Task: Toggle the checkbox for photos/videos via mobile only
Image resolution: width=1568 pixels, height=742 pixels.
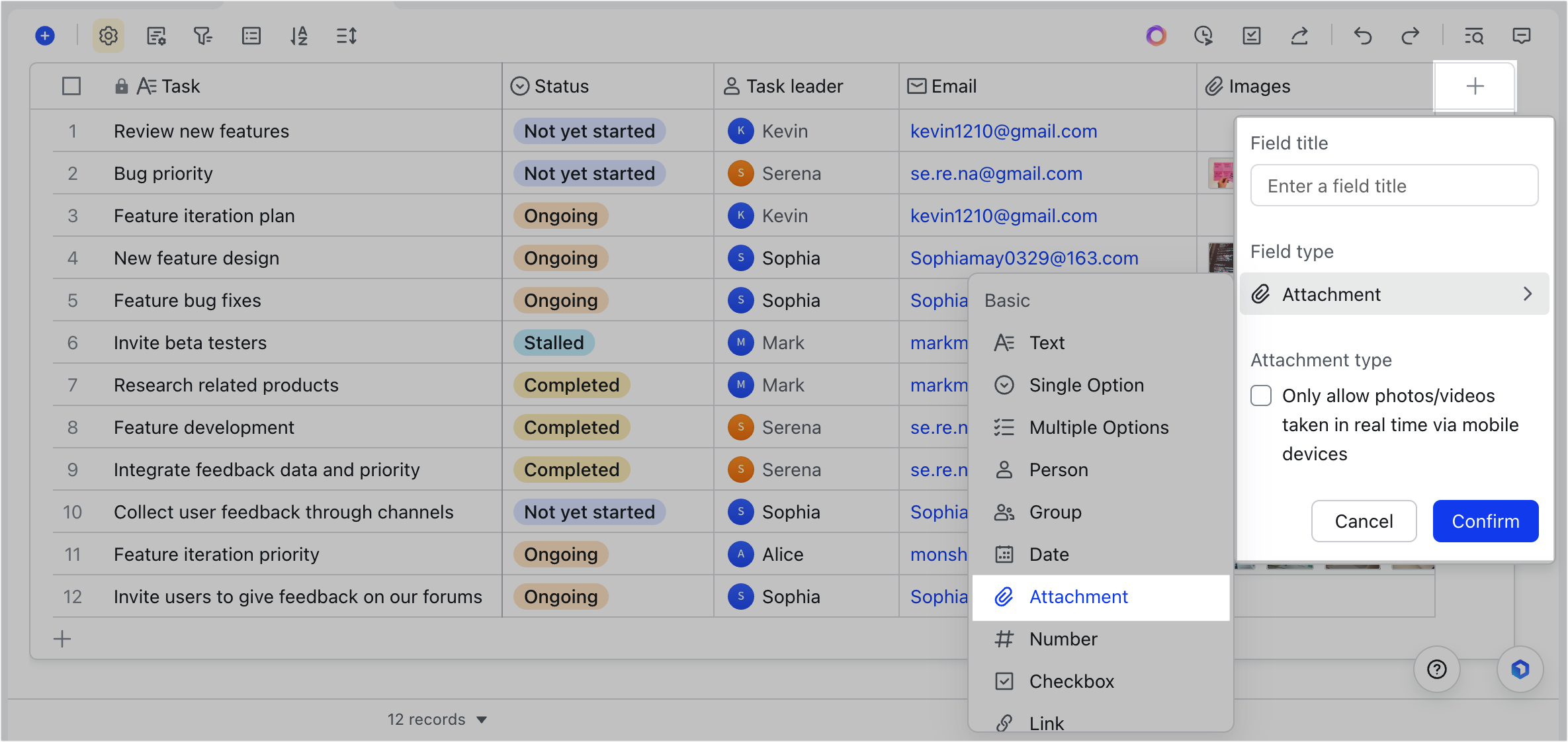Action: click(1261, 395)
